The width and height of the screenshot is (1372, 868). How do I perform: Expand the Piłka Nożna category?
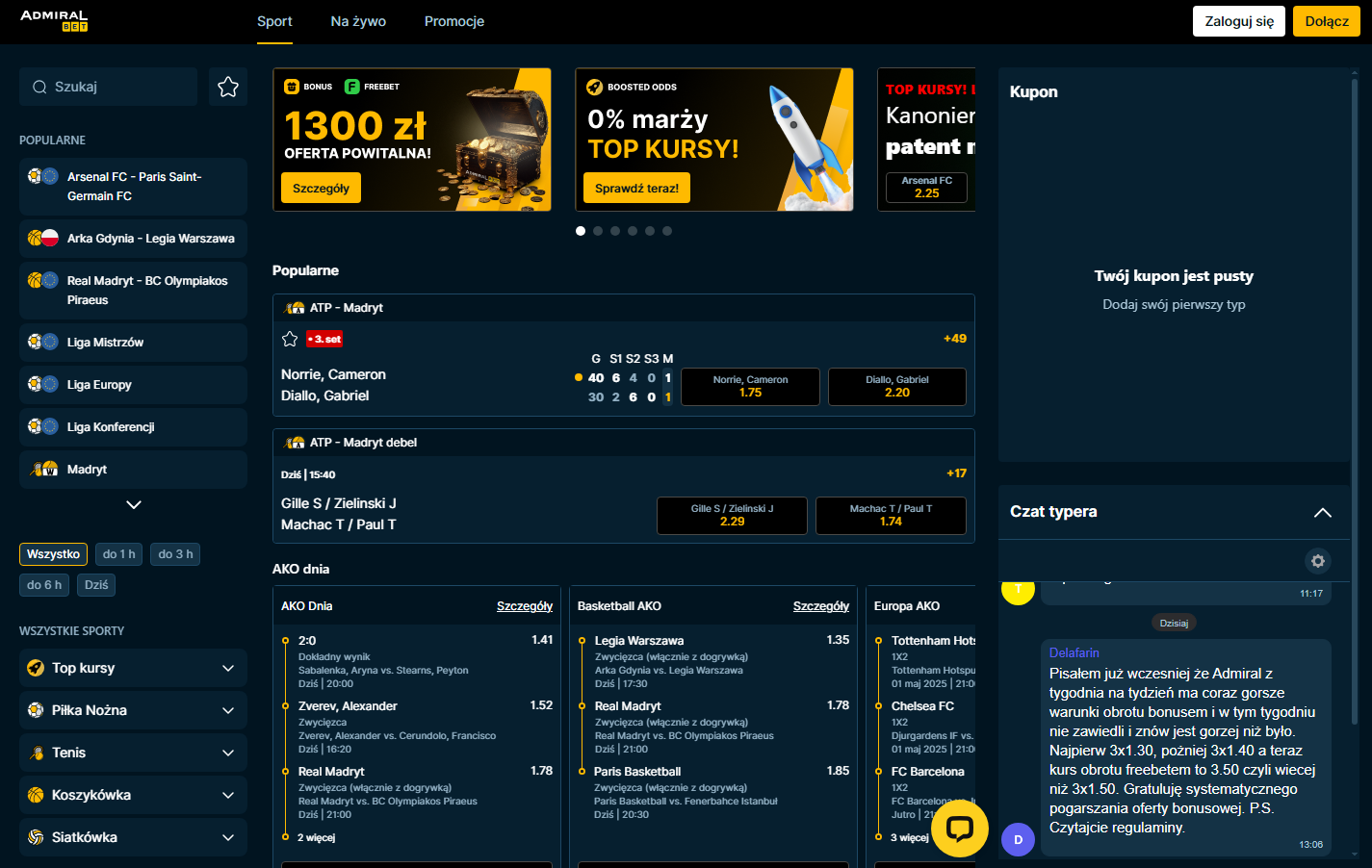pyautogui.click(x=228, y=710)
